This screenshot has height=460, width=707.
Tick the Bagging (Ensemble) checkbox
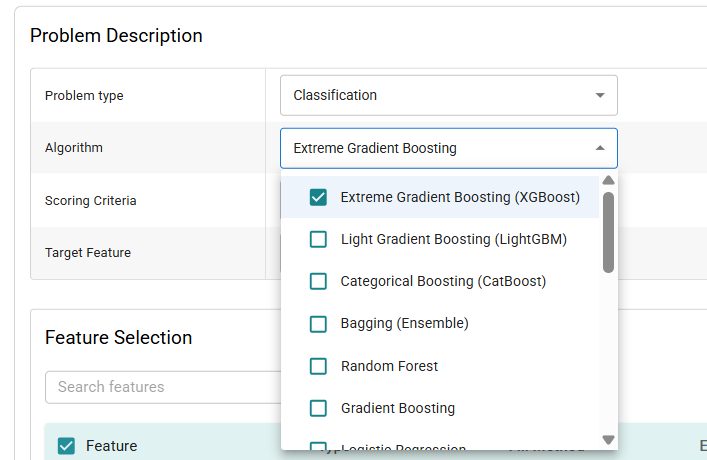coord(318,323)
